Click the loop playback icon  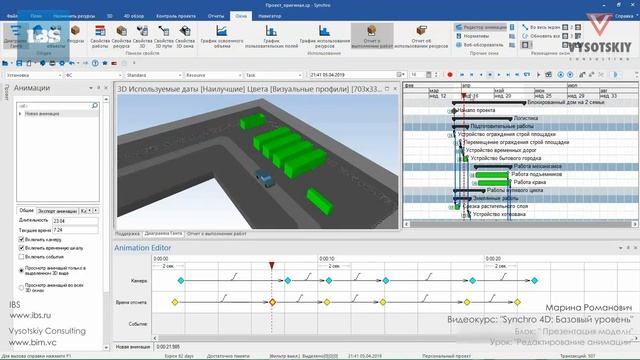[527, 75]
